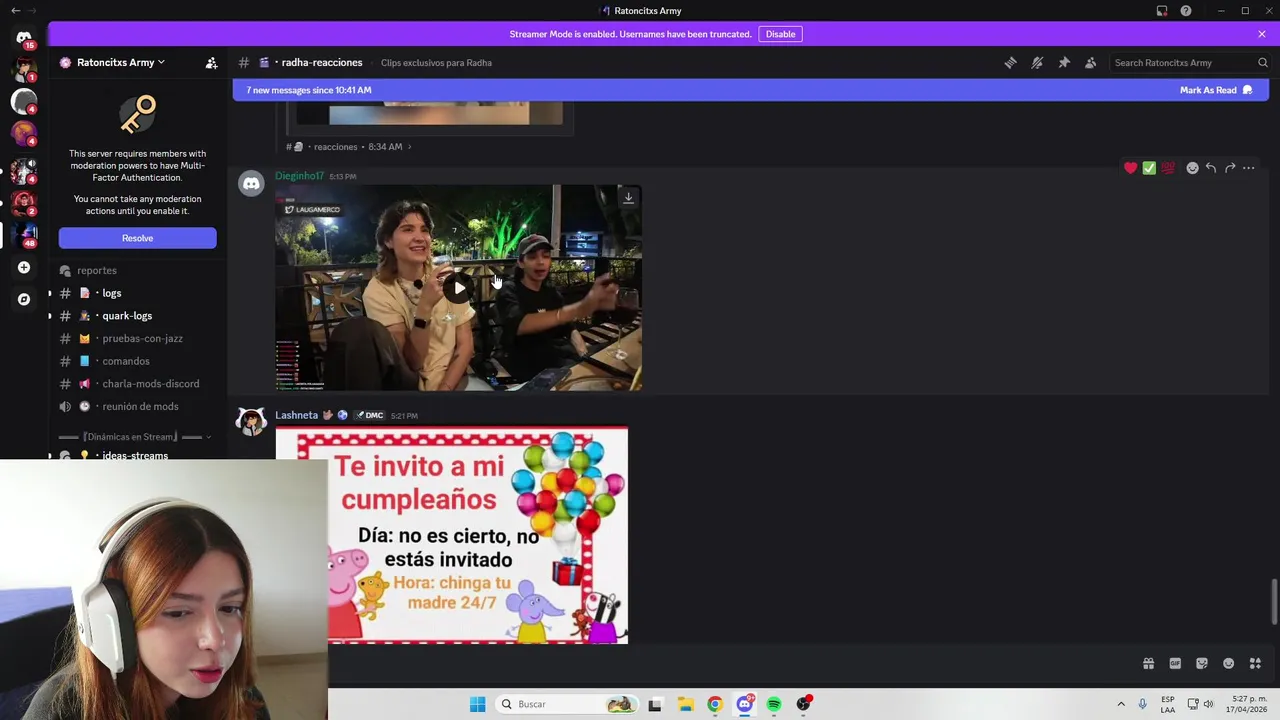React with the red heart emoji
Screen dimensions: 1280x720
[x=1130, y=168]
